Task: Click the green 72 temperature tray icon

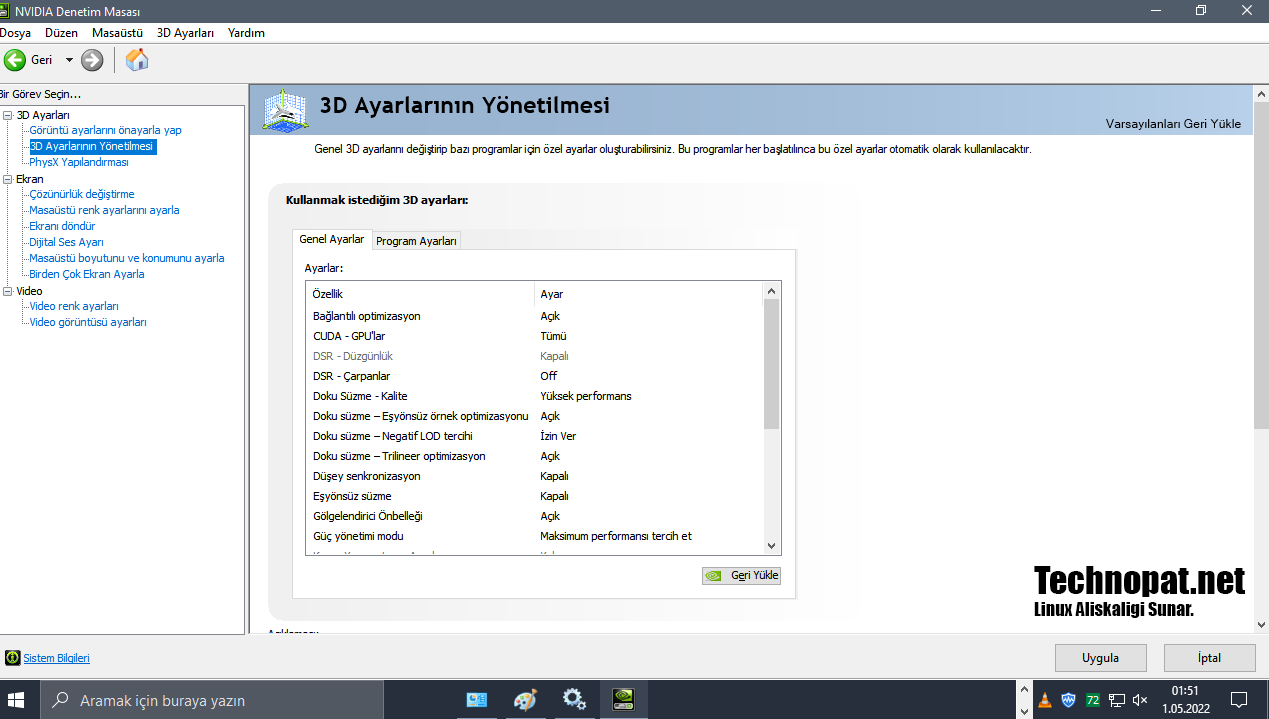Action: coord(1093,700)
